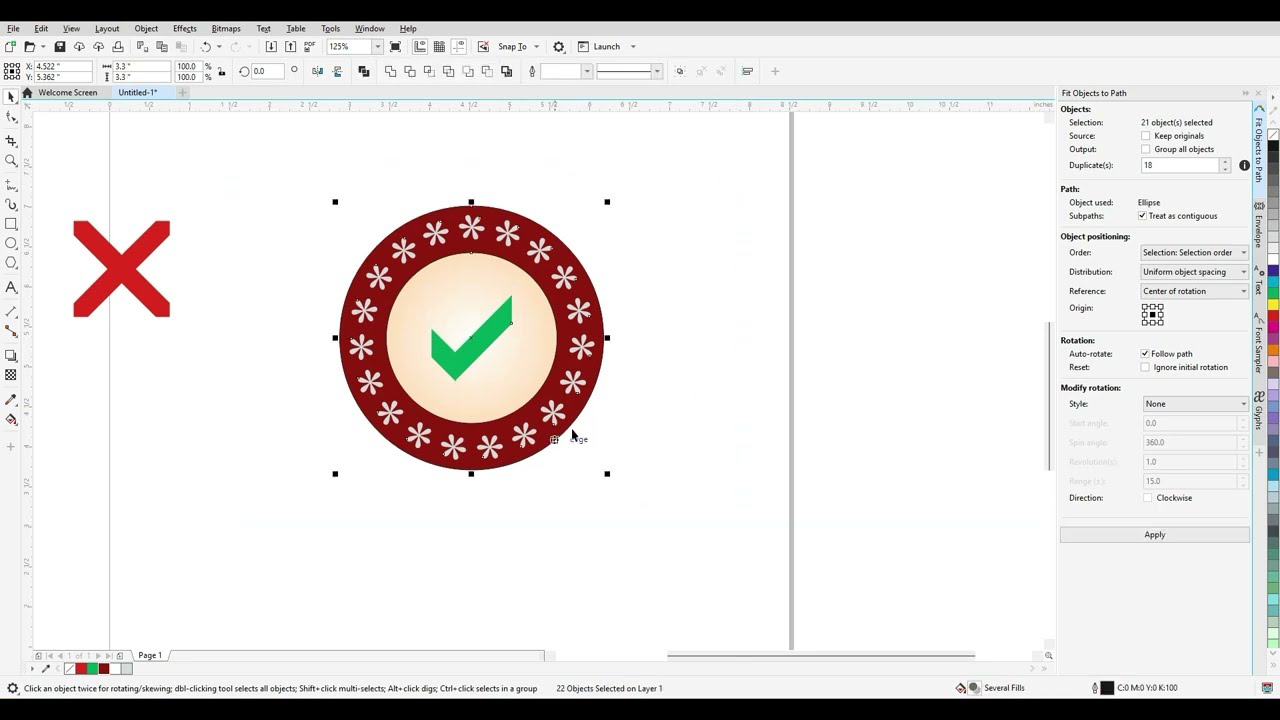The height and width of the screenshot is (720, 1280).
Task: Click the Publish to PDF icon
Action: pos(309,47)
